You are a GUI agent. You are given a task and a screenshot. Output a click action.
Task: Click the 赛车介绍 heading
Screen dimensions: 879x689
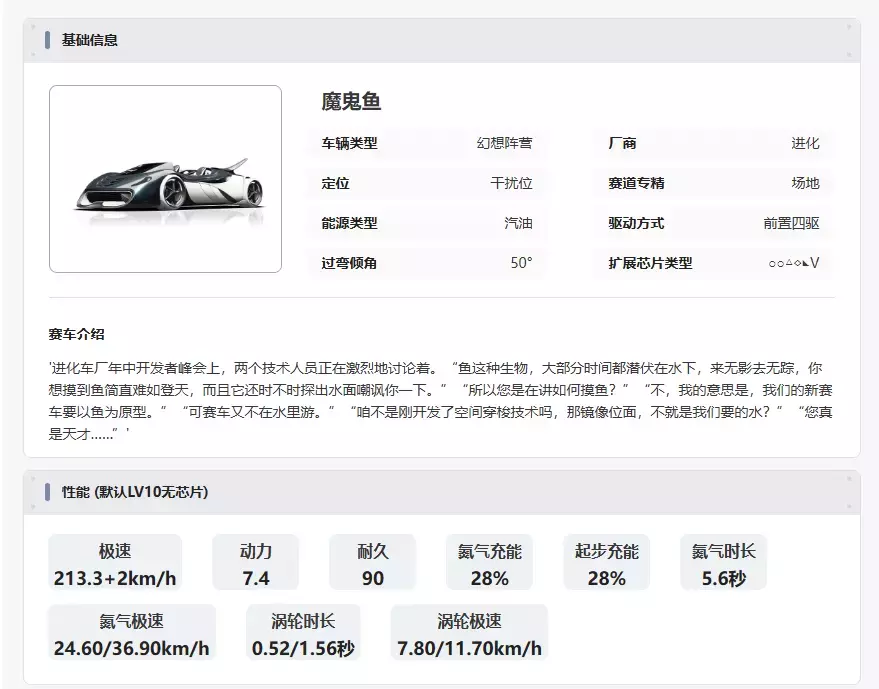76,334
